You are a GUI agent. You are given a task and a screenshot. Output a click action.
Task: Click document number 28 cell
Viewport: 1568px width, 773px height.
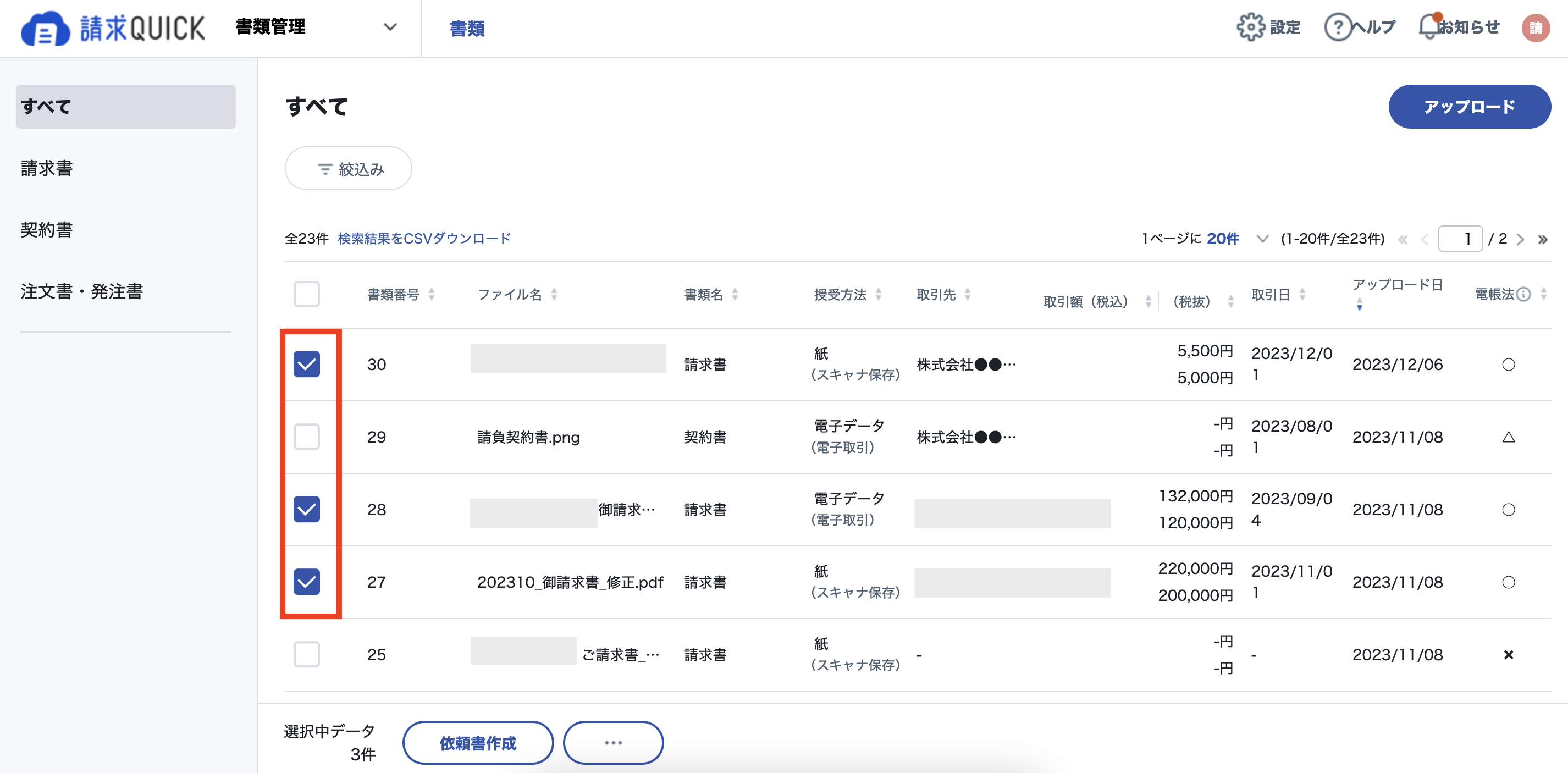pyautogui.click(x=377, y=510)
